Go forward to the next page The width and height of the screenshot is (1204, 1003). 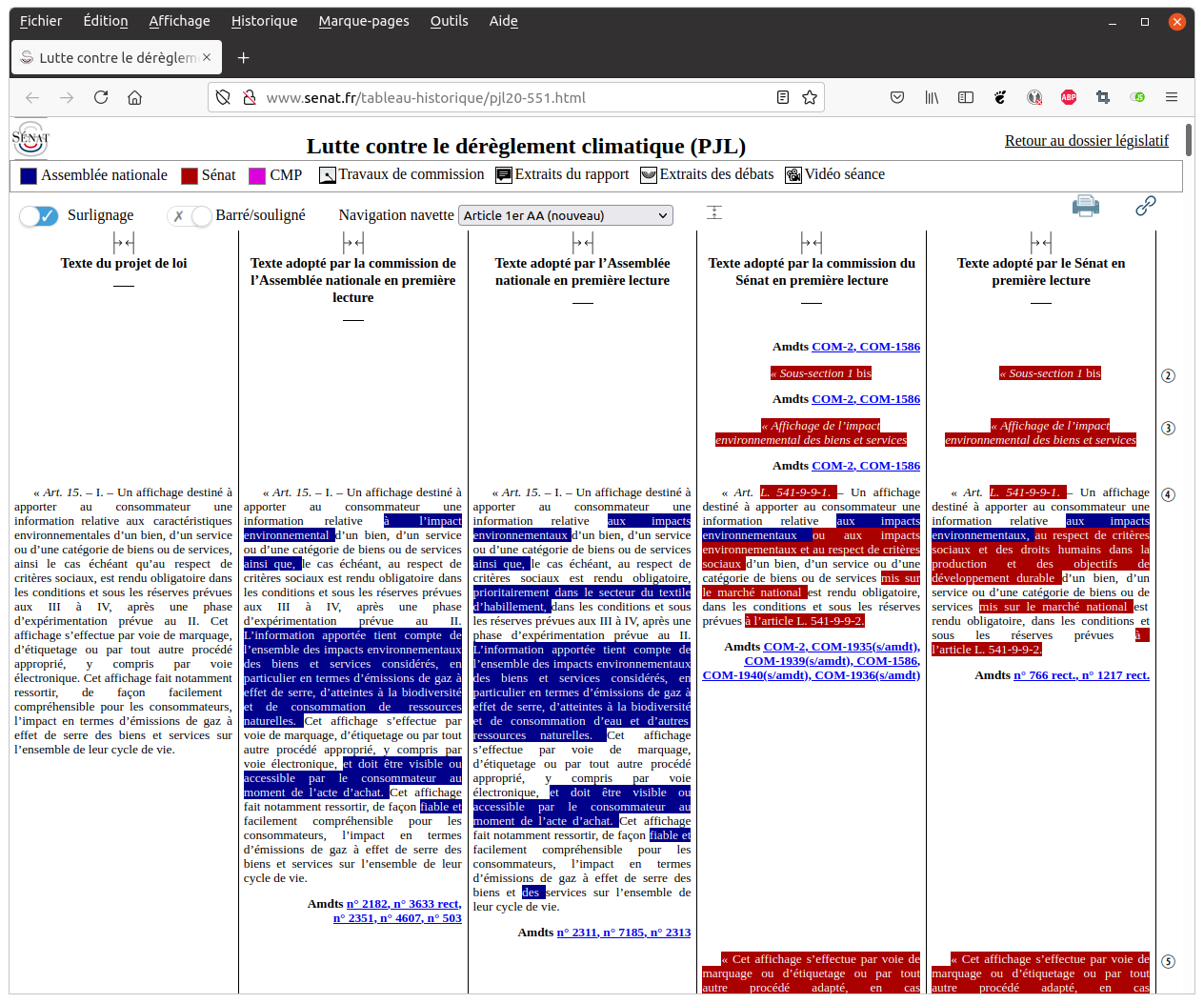pyautogui.click(x=67, y=97)
